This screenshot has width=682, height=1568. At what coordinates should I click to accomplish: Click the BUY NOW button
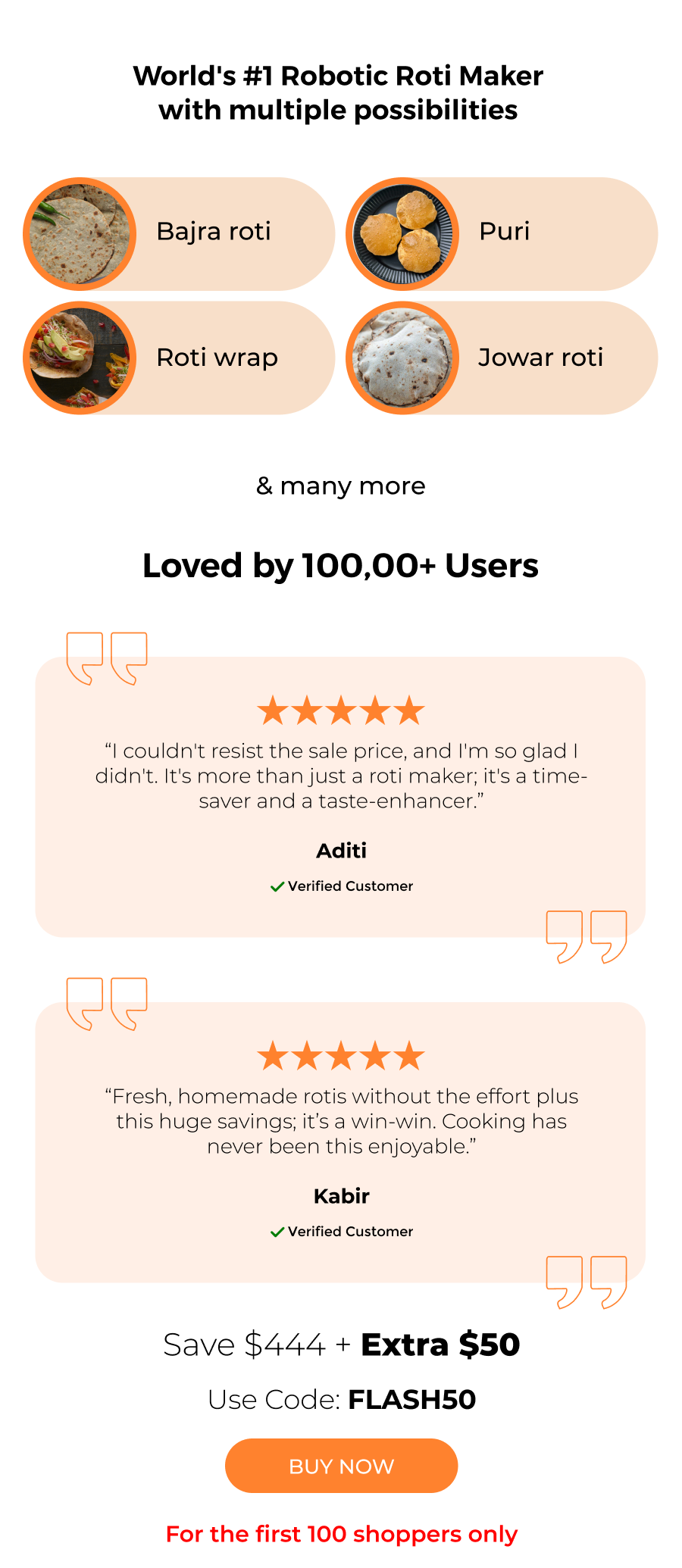pos(341,1466)
